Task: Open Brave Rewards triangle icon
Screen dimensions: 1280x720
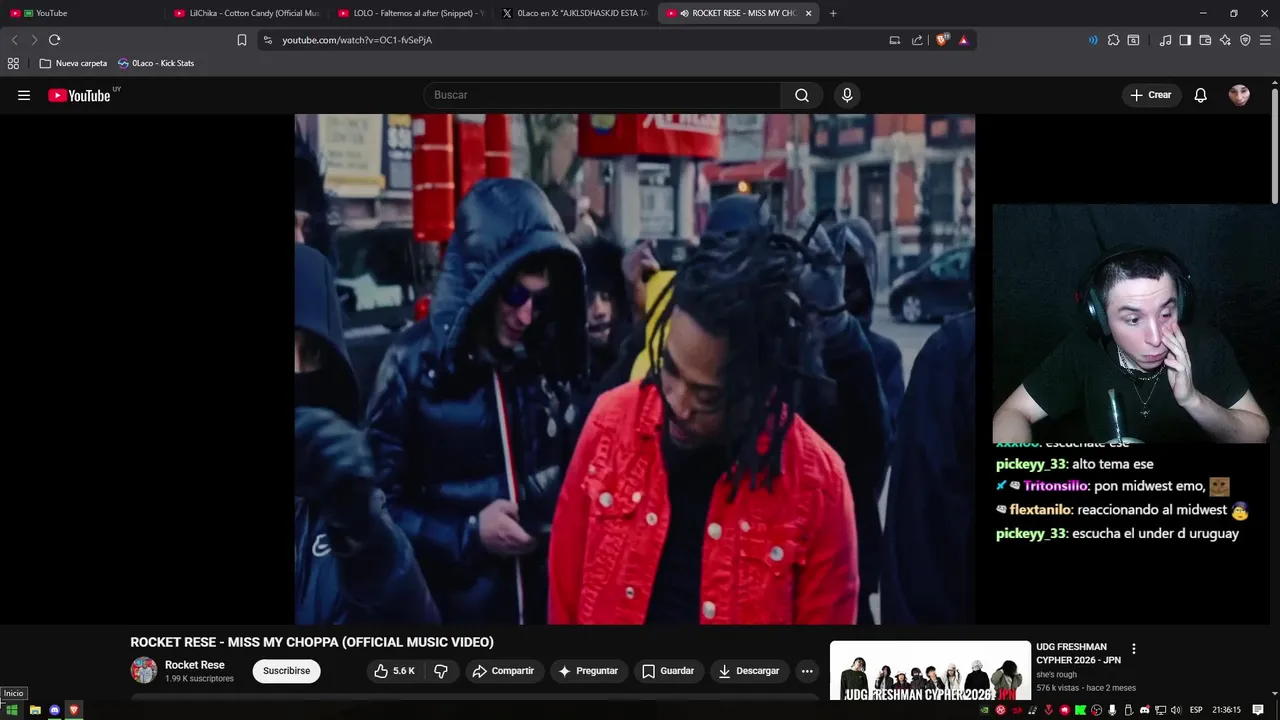Action: 963,40
